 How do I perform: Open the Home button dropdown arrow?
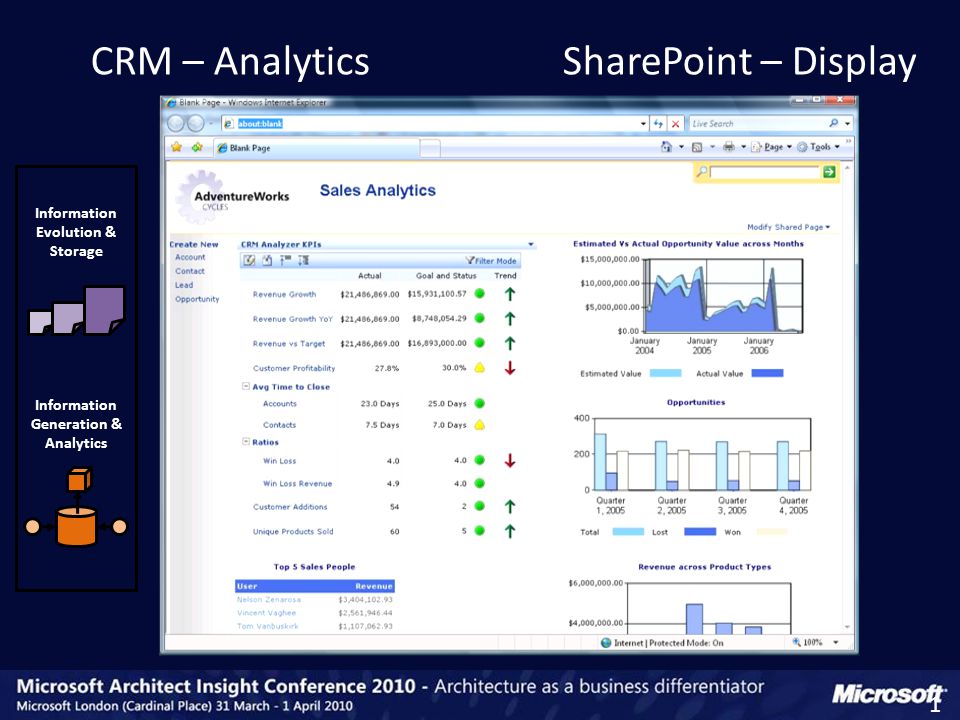point(681,147)
